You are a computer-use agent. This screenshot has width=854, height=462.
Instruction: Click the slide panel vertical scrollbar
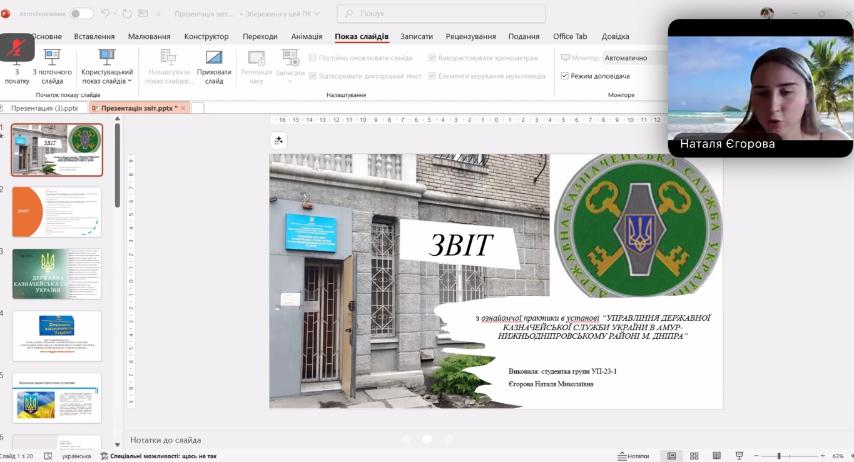pyautogui.click(x=117, y=166)
